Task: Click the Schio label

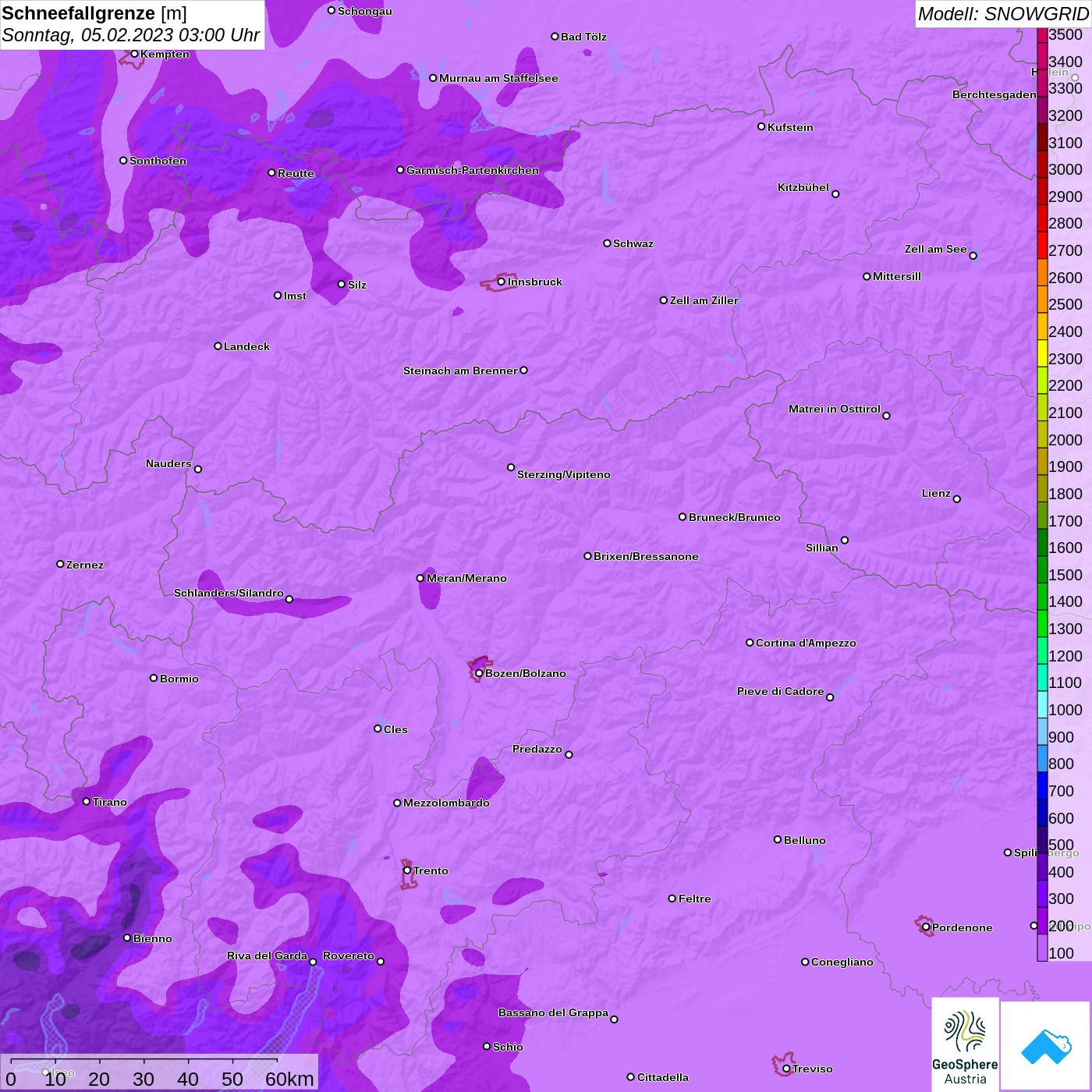Action: [508, 1047]
